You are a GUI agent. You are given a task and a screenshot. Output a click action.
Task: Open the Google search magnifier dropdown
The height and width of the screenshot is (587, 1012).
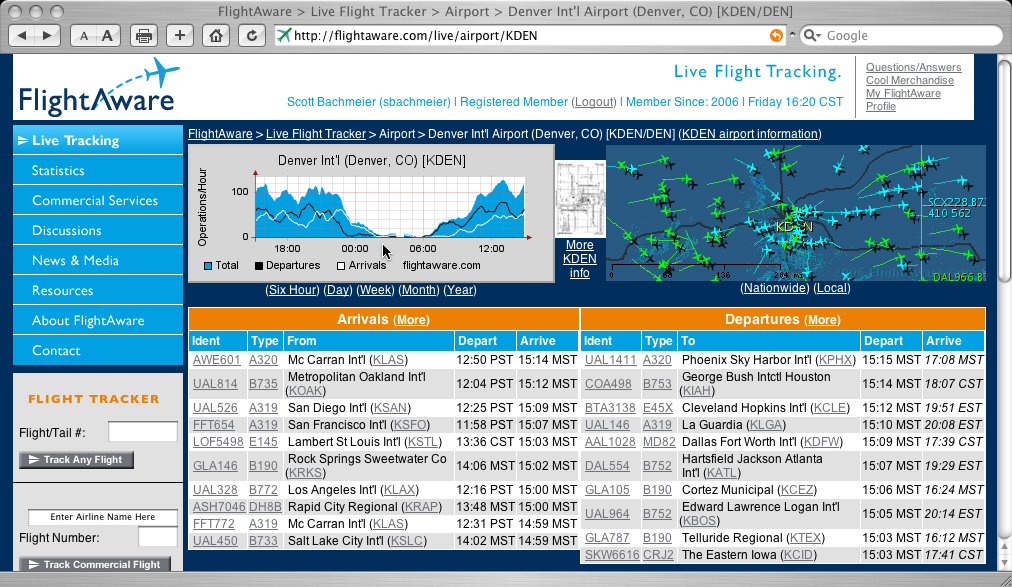click(x=812, y=35)
